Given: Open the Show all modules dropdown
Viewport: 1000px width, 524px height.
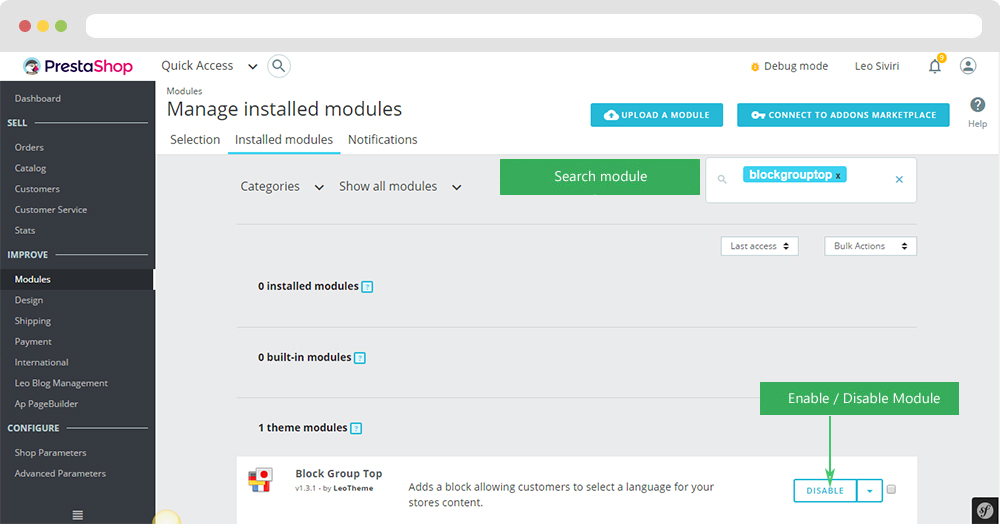Looking at the screenshot, I should pos(400,187).
